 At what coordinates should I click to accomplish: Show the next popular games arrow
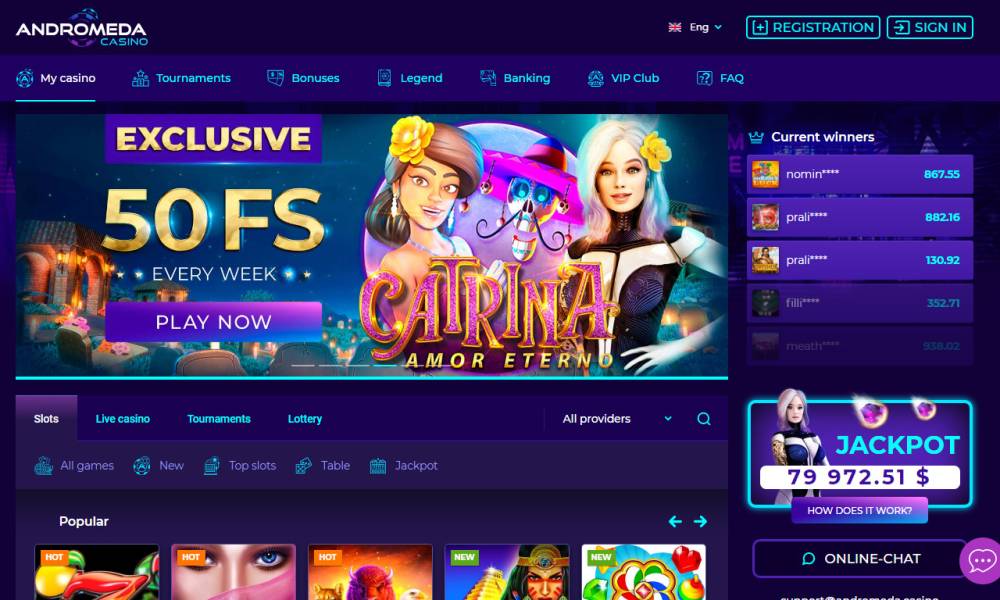[700, 522]
